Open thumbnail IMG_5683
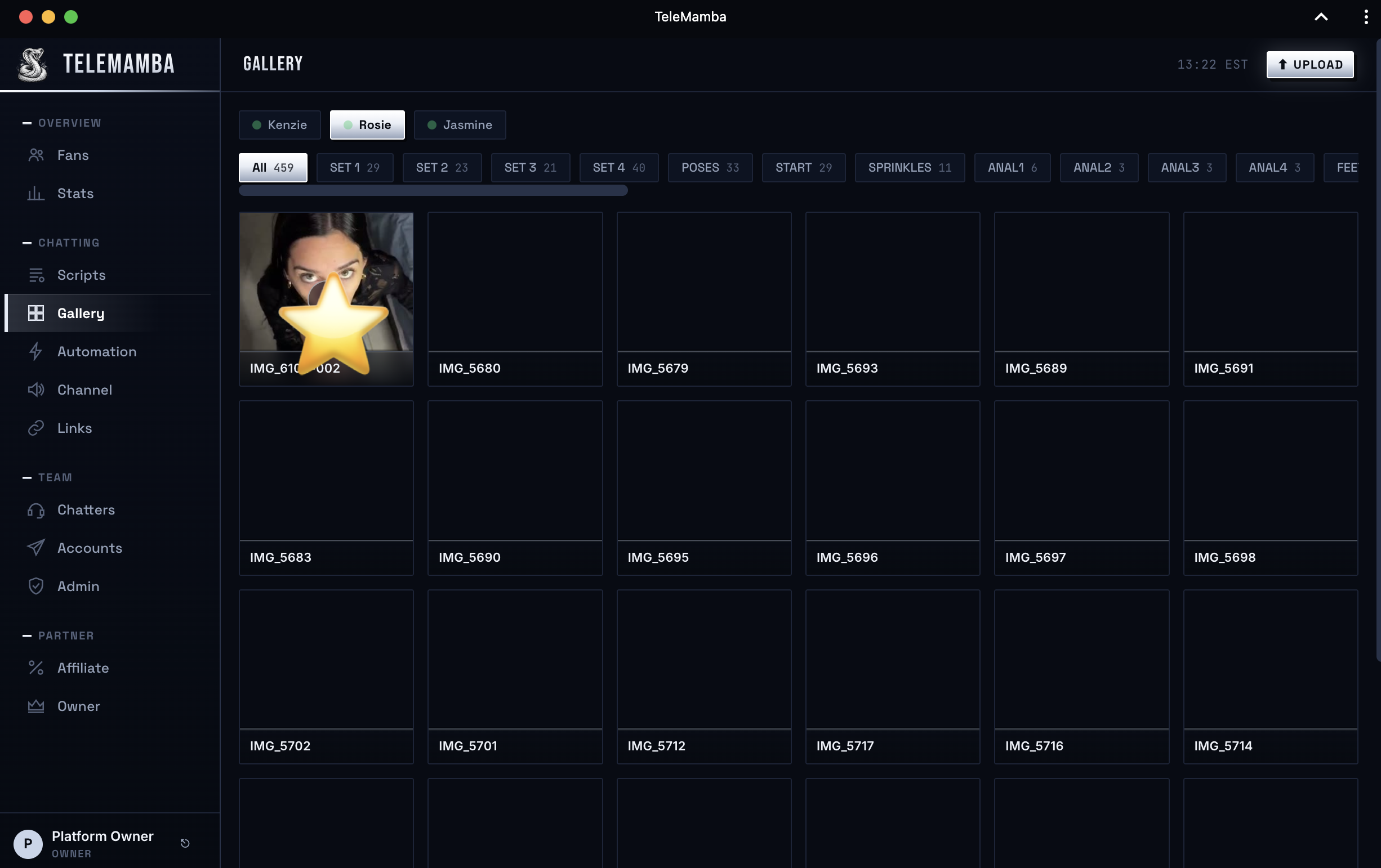This screenshot has height=868, width=1381. click(x=326, y=489)
